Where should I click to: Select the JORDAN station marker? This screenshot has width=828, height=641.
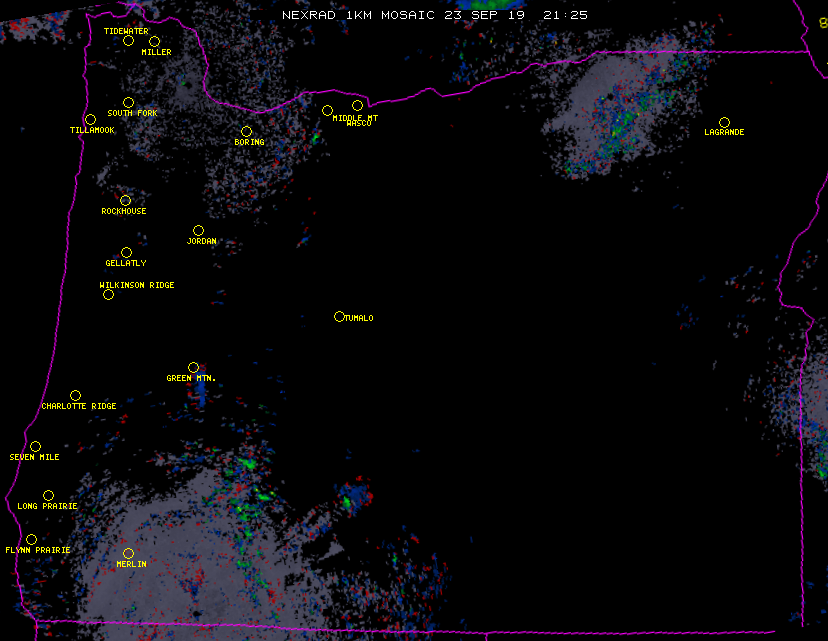(198, 231)
